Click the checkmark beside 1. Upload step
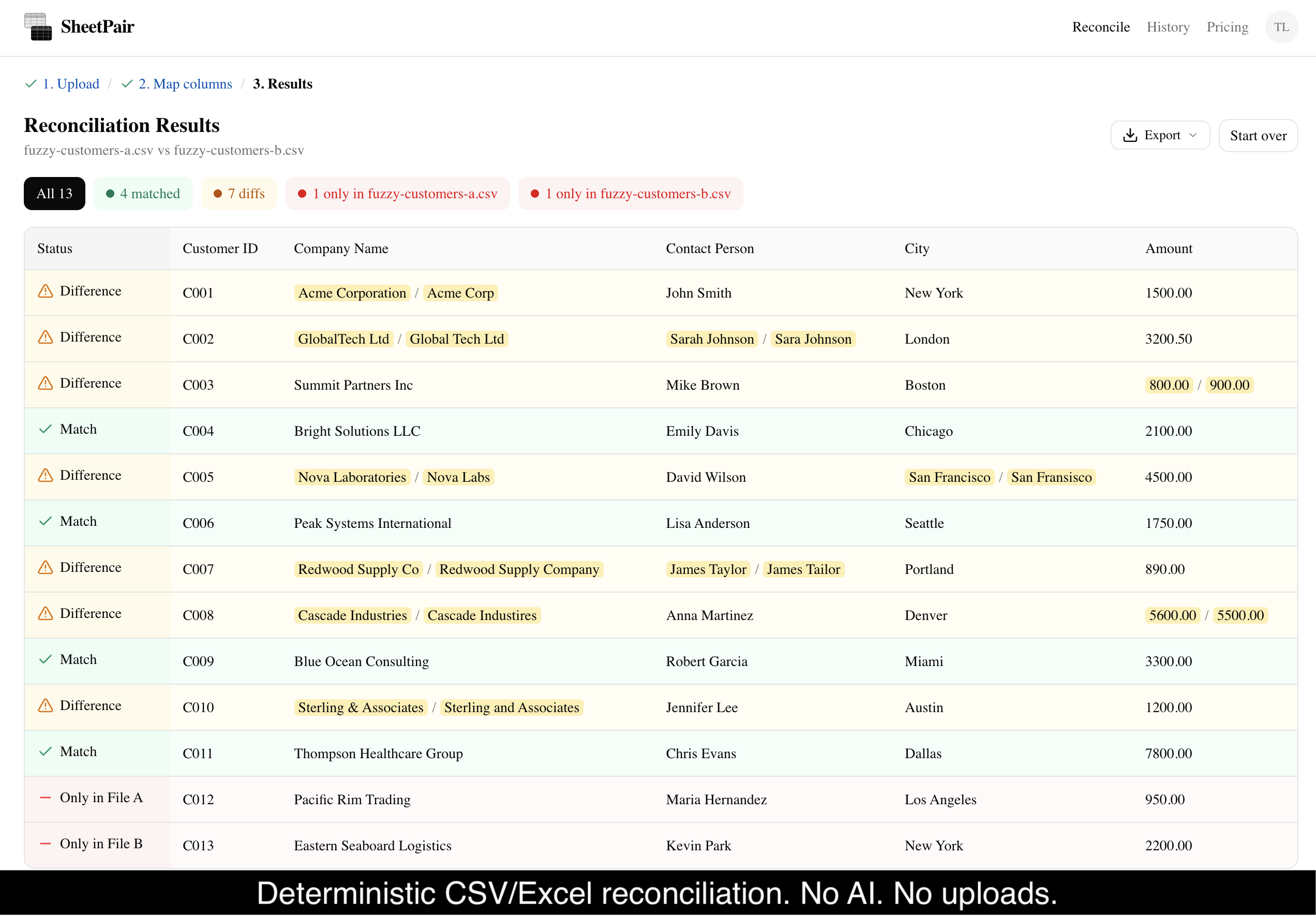This screenshot has width=1316, height=915. [31, 84]
